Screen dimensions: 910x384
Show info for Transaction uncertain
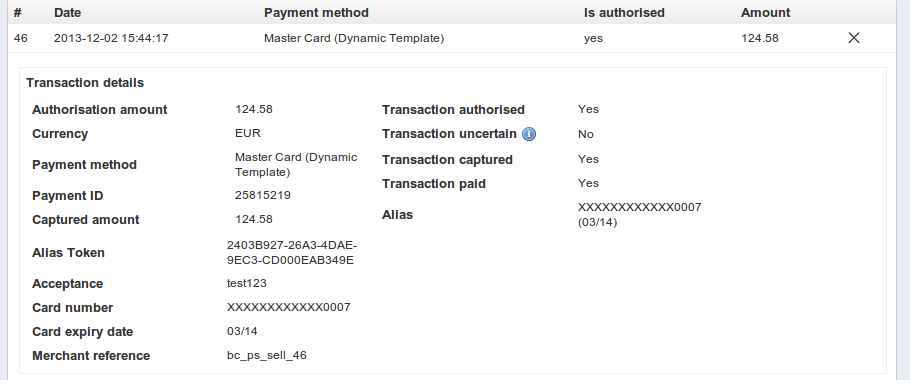click(529, 135)
